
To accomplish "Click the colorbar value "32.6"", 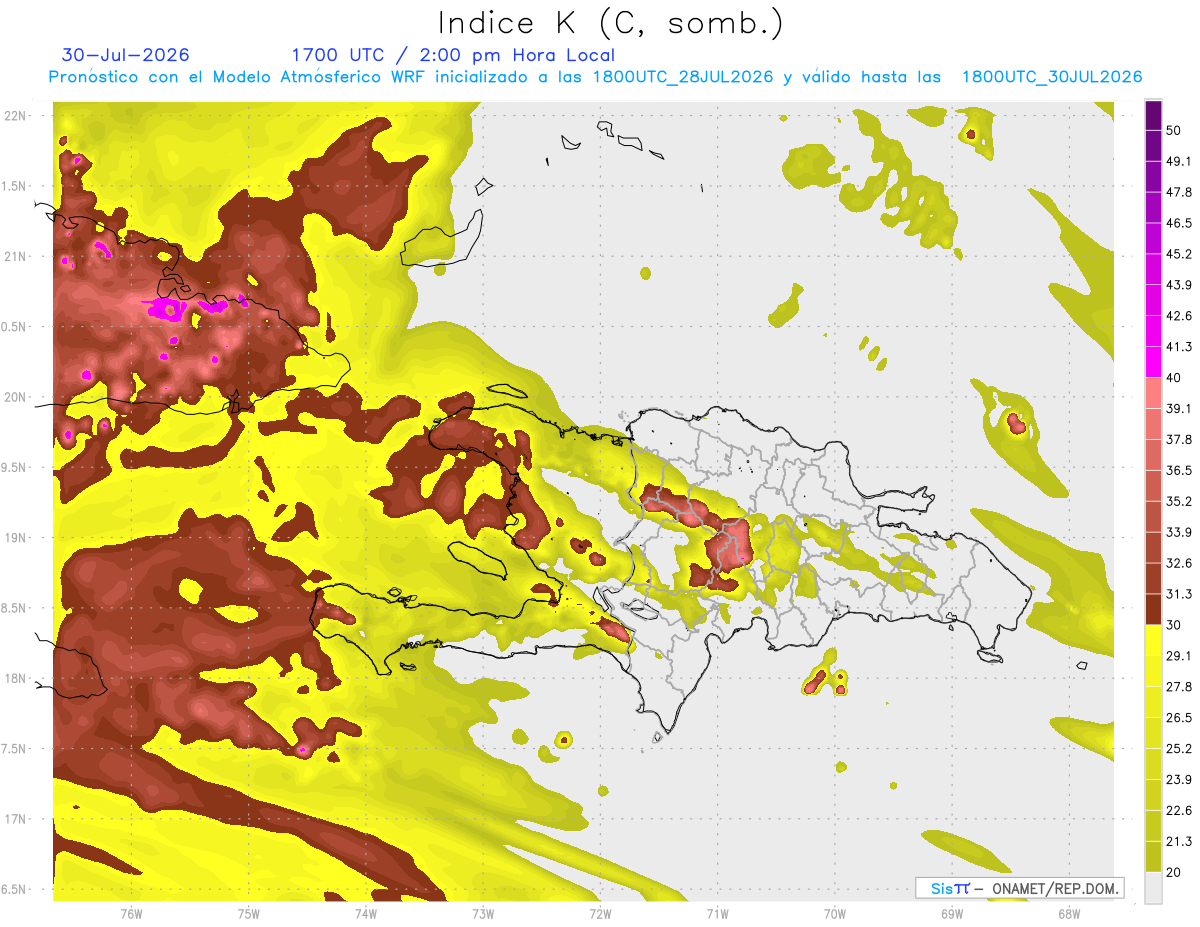I will [x=1178, y=563].
